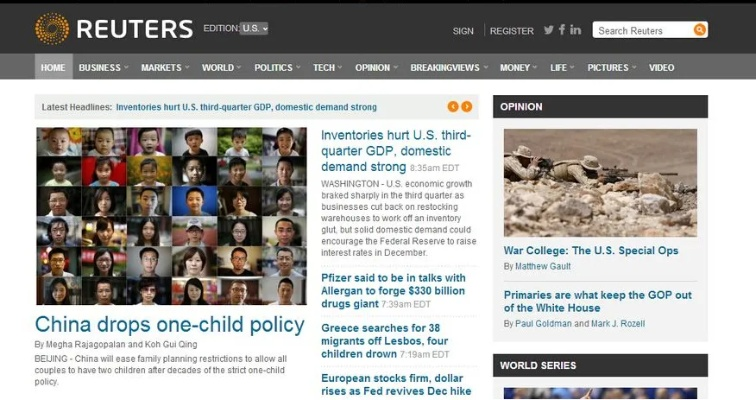756x400 pixels.
Task: Go to the Home tab
Action: [x=53, y=67]
